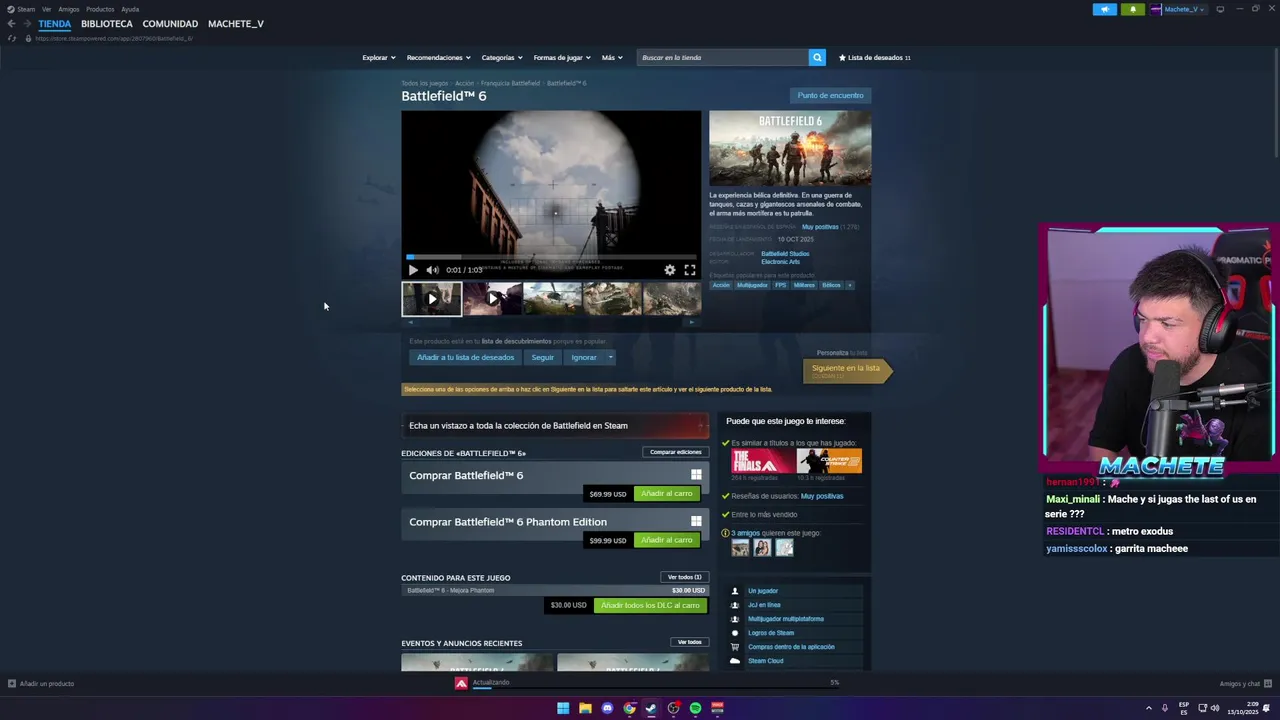The image size is (1280, 720).
Task: Click the Ignorar button
Action: [584, 357]
